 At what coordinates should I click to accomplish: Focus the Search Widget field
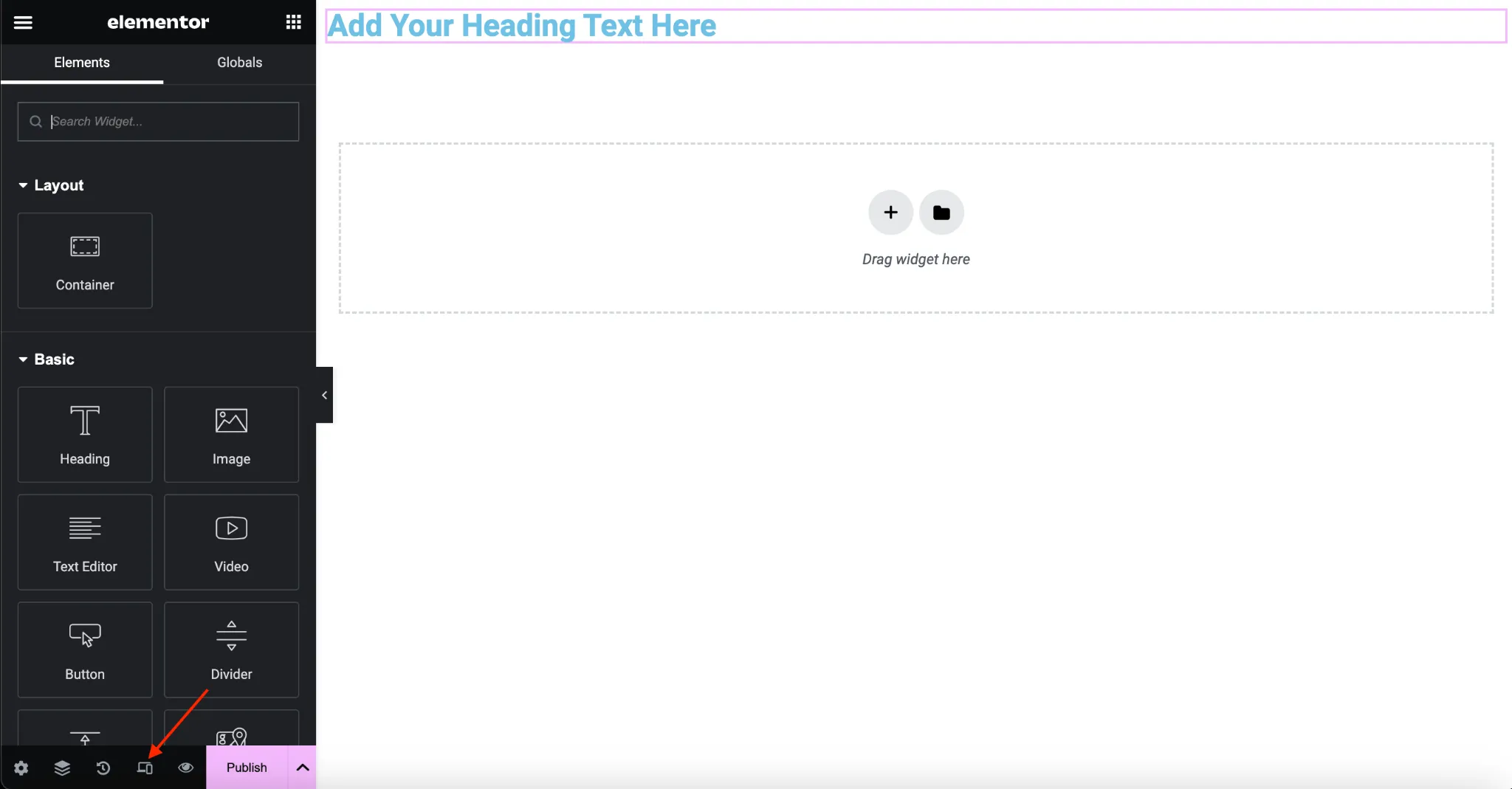pyautogui.click(x=158, y=122)
